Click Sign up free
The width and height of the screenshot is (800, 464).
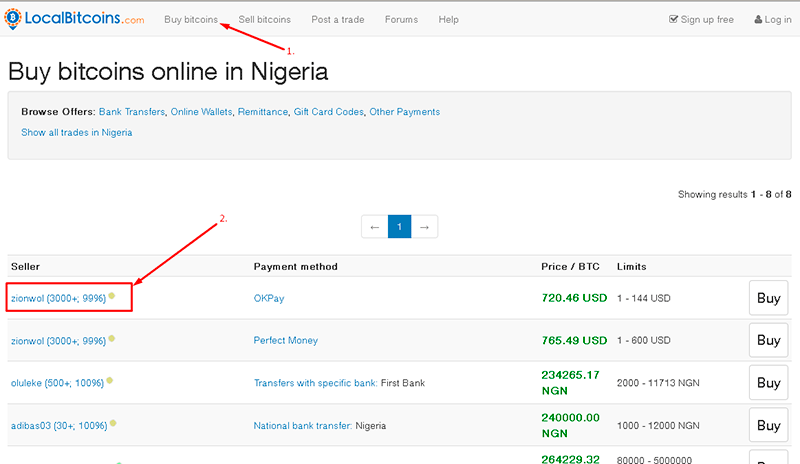702,19
